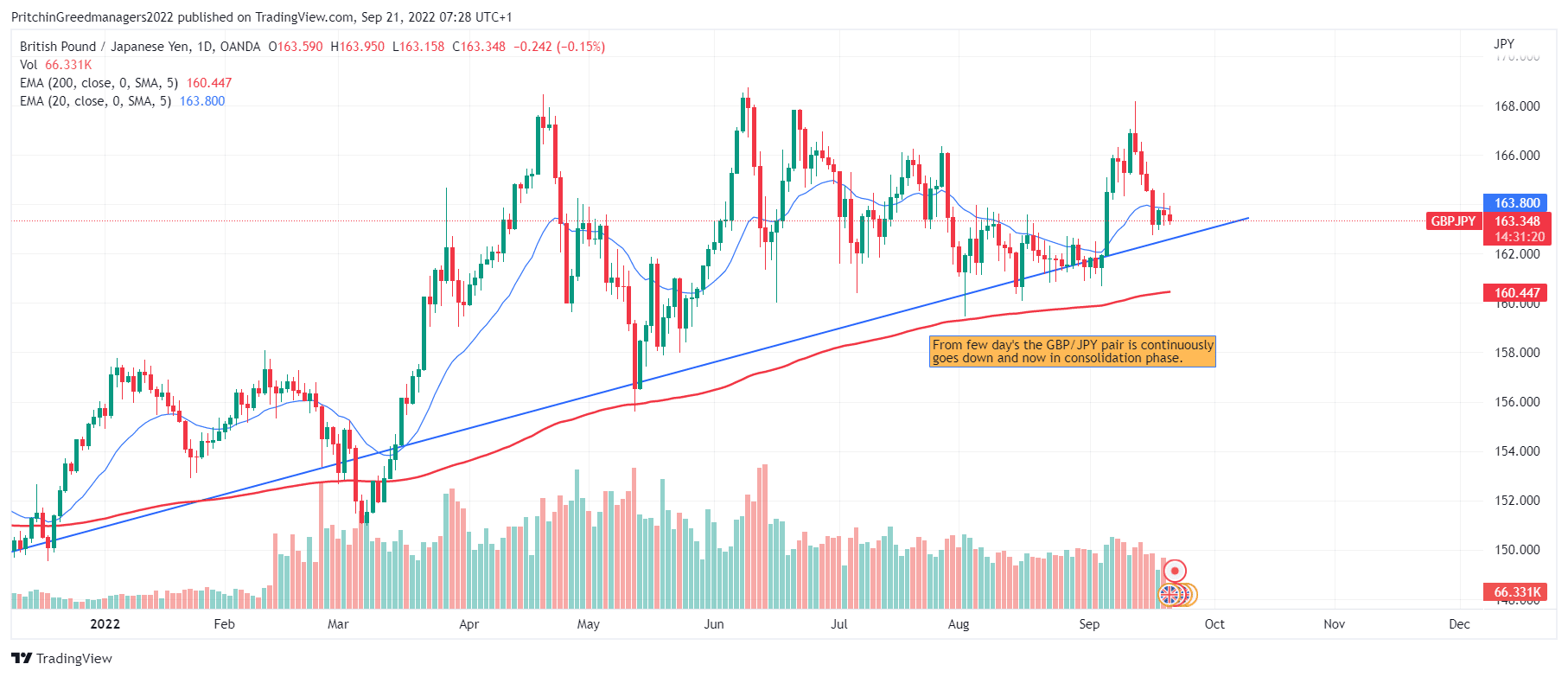Click the UK flag economic event icon

(1170, 594)
